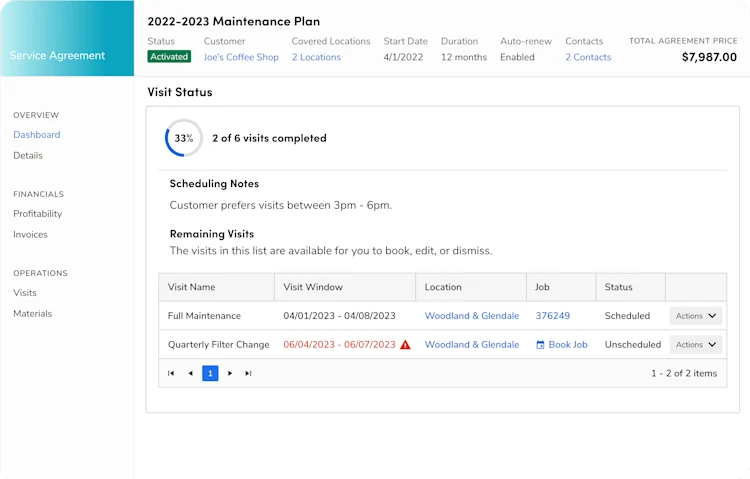This screenshot has width=750, height=479.
Task: Click the 4/1/2022 start date value
Action: tap(403, 57)
